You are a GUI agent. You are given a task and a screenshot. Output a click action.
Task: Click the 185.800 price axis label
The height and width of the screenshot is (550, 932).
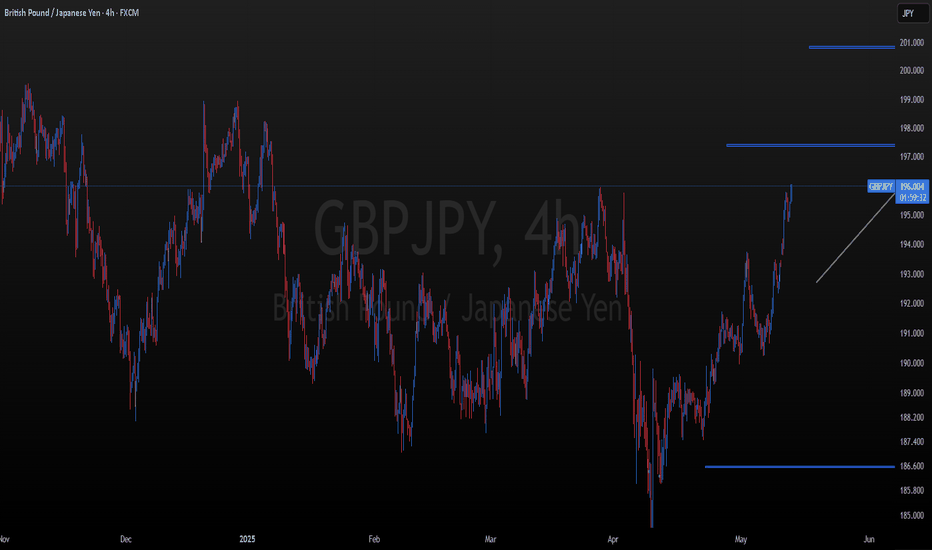[x=912, y=491]
